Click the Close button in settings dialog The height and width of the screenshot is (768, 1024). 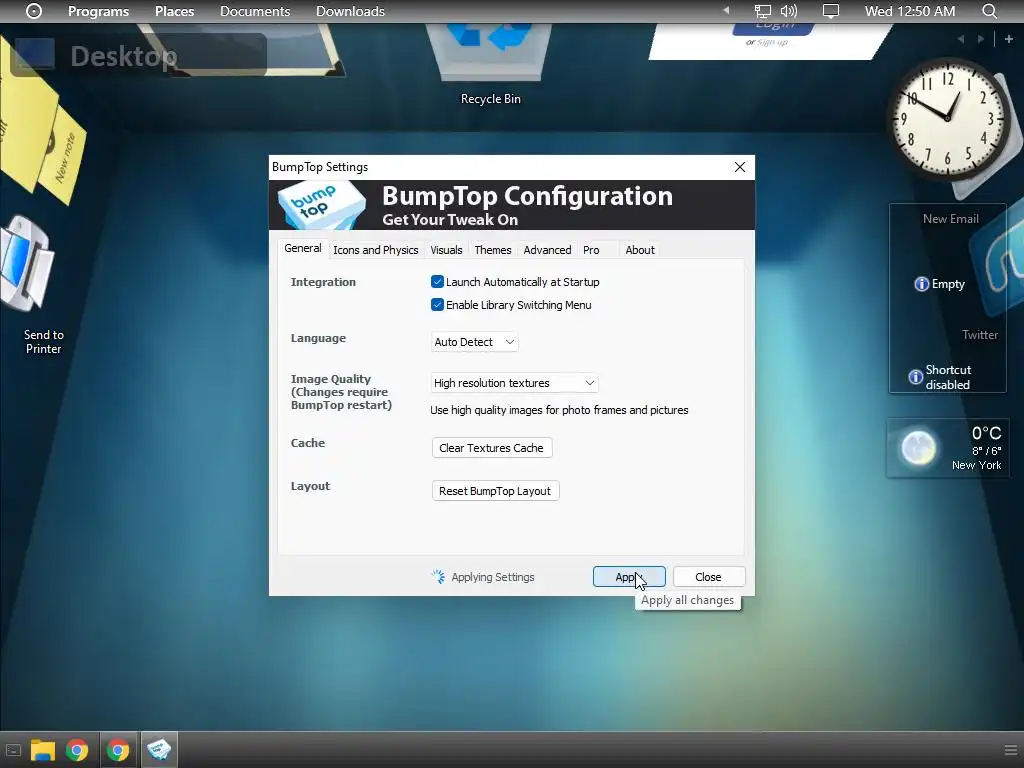tap(709, 577)
